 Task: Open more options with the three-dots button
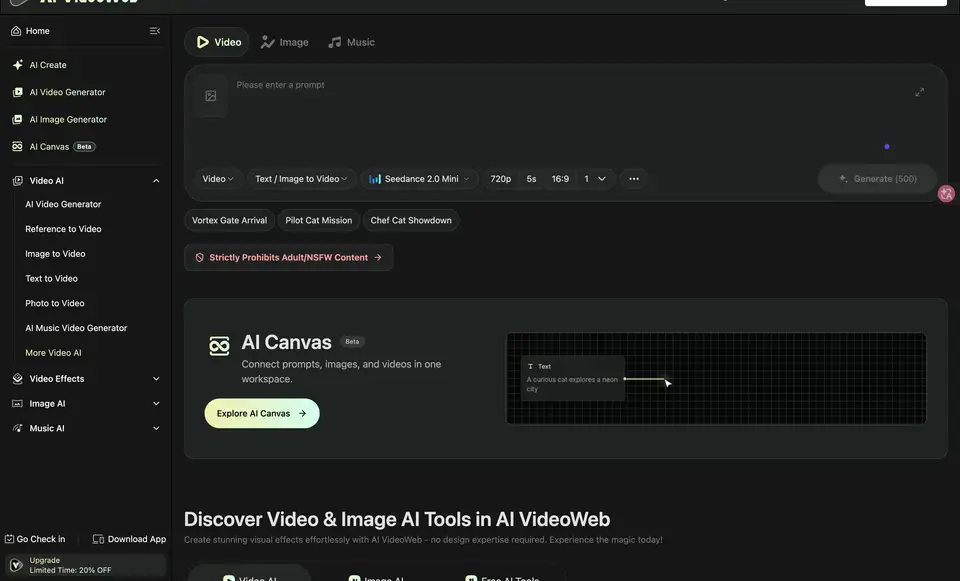634,179
